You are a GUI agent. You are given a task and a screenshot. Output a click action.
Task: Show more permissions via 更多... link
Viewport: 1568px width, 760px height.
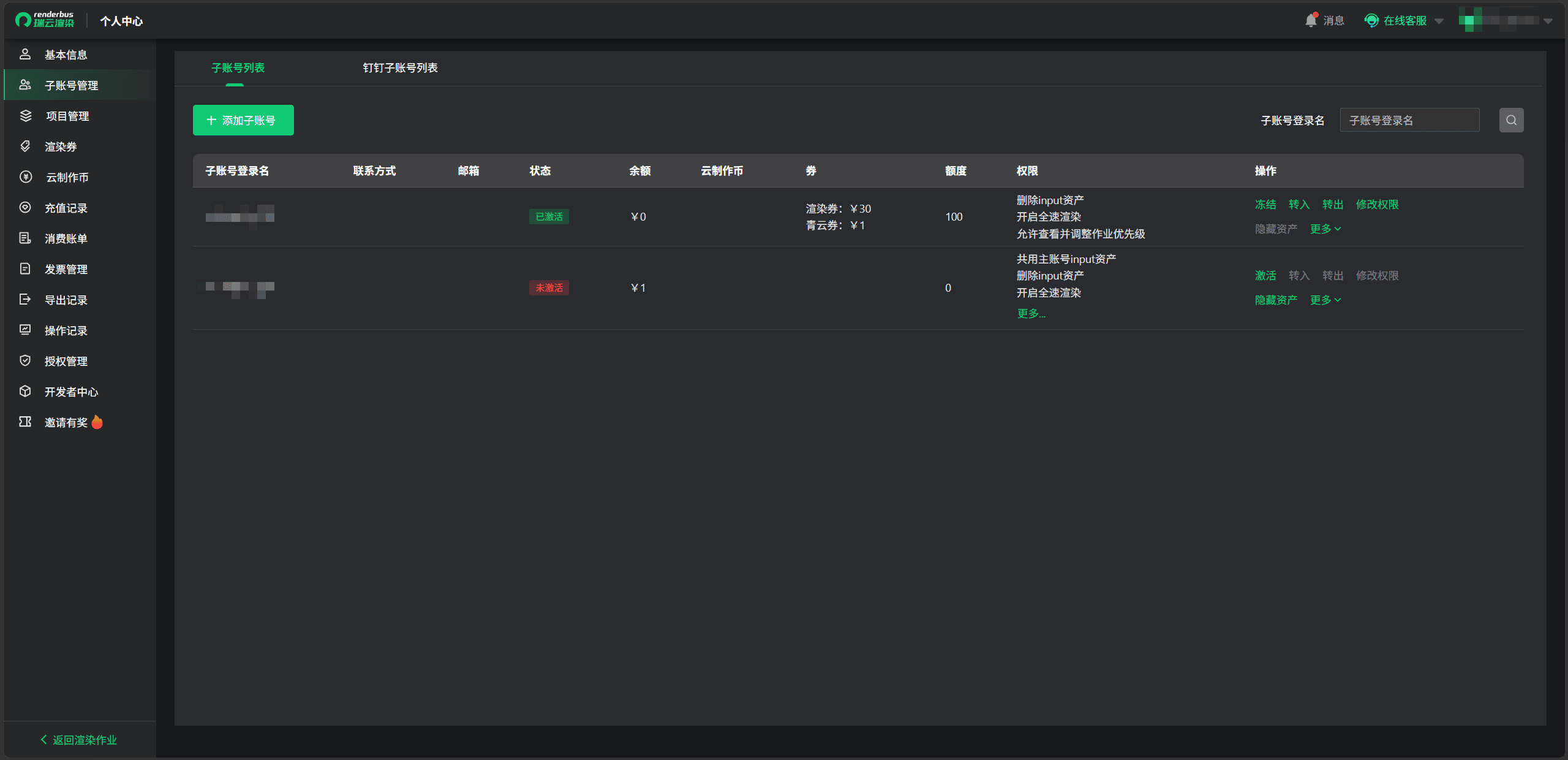[x=1031, y=313]
